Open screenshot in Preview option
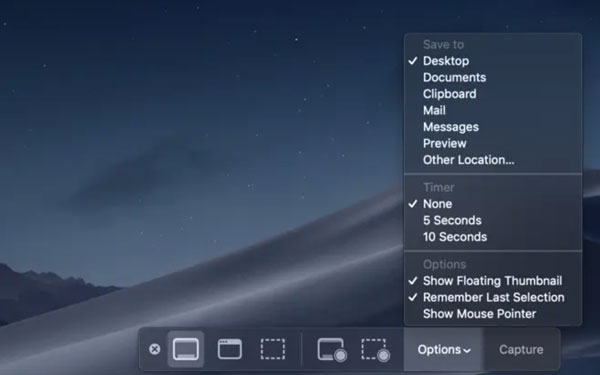 (493, 143)
